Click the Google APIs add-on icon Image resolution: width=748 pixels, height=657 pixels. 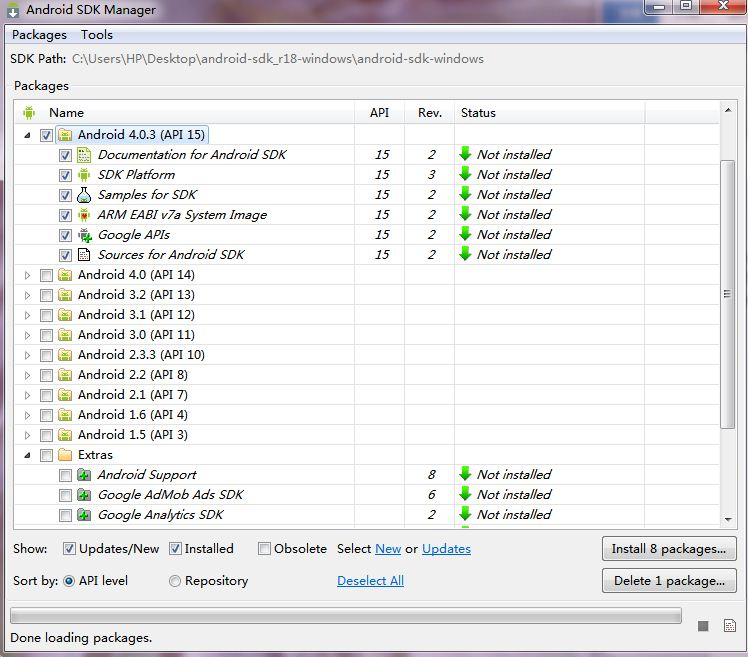pos(84,235)
